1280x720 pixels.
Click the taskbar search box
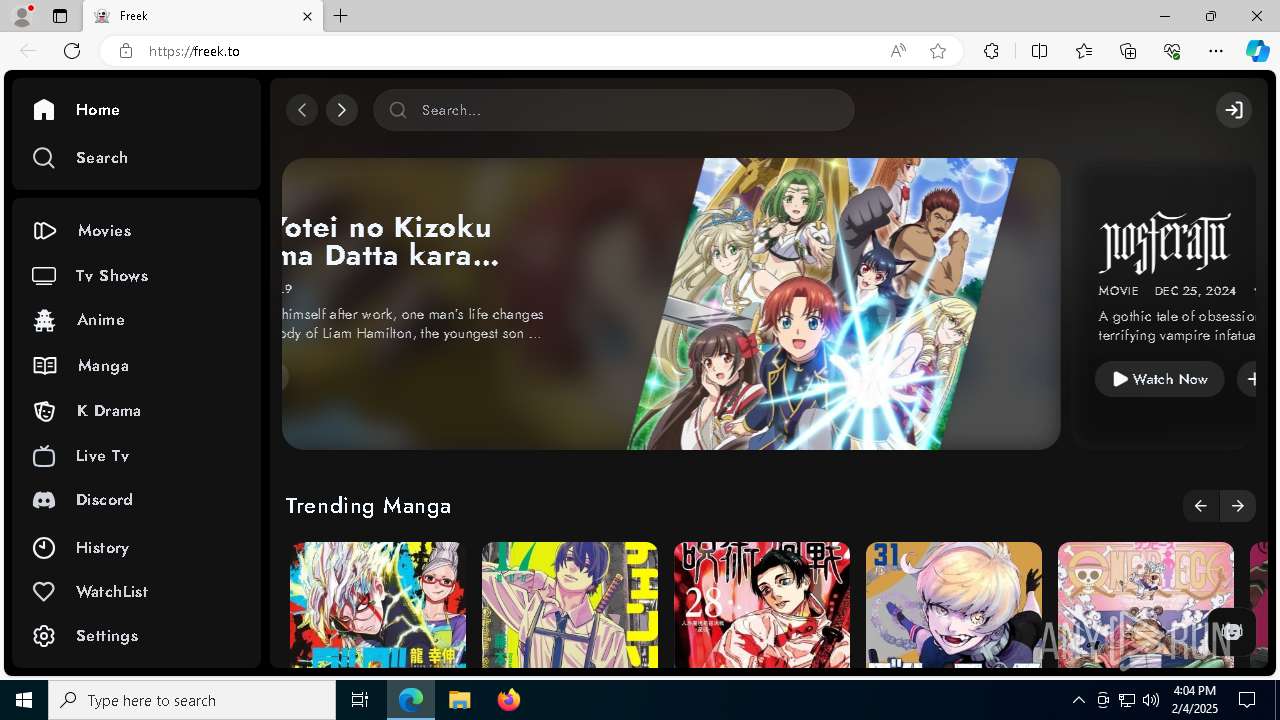click(192, 700)
